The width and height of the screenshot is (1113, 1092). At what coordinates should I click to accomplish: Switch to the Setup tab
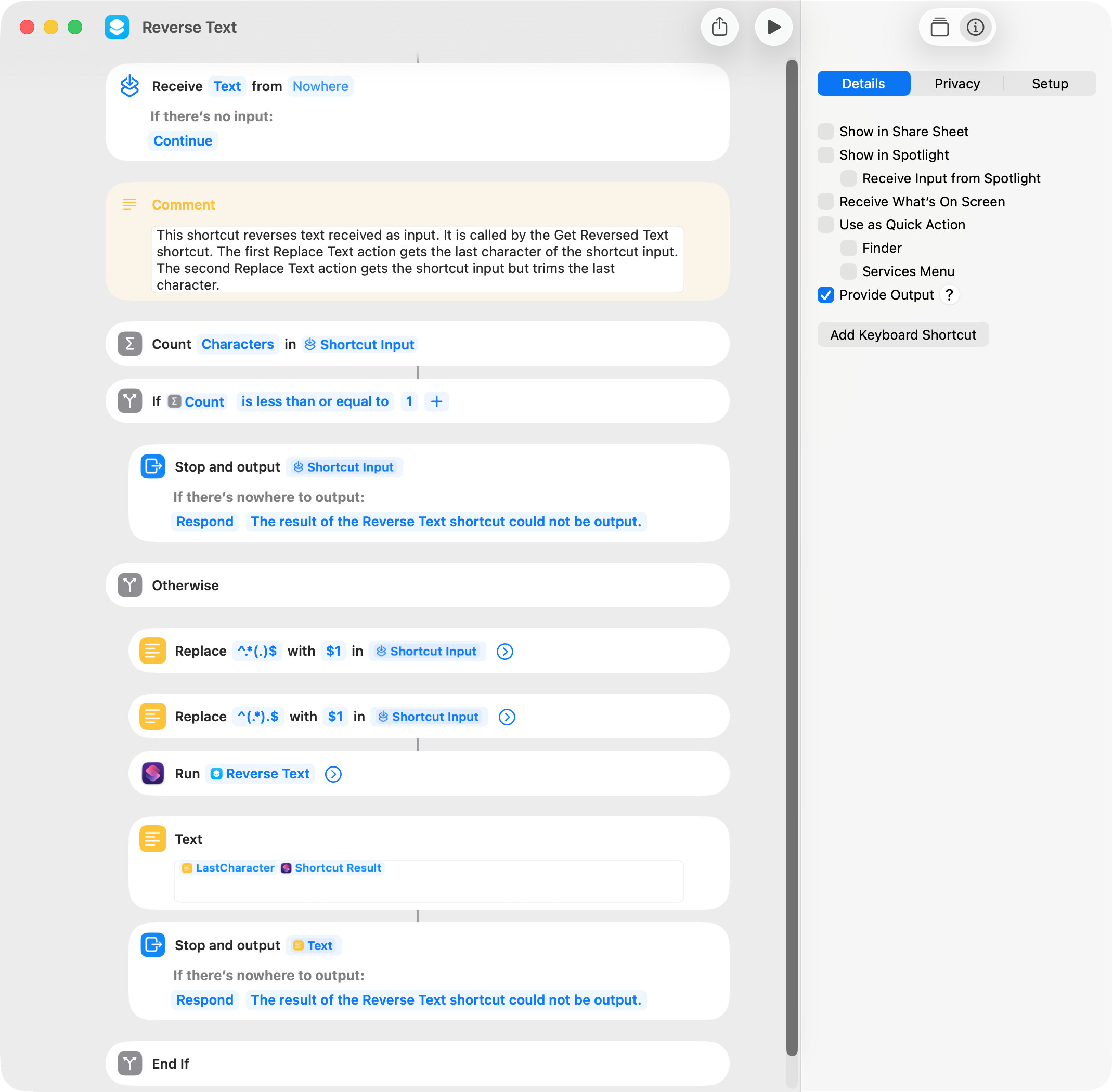(1050, 84)
